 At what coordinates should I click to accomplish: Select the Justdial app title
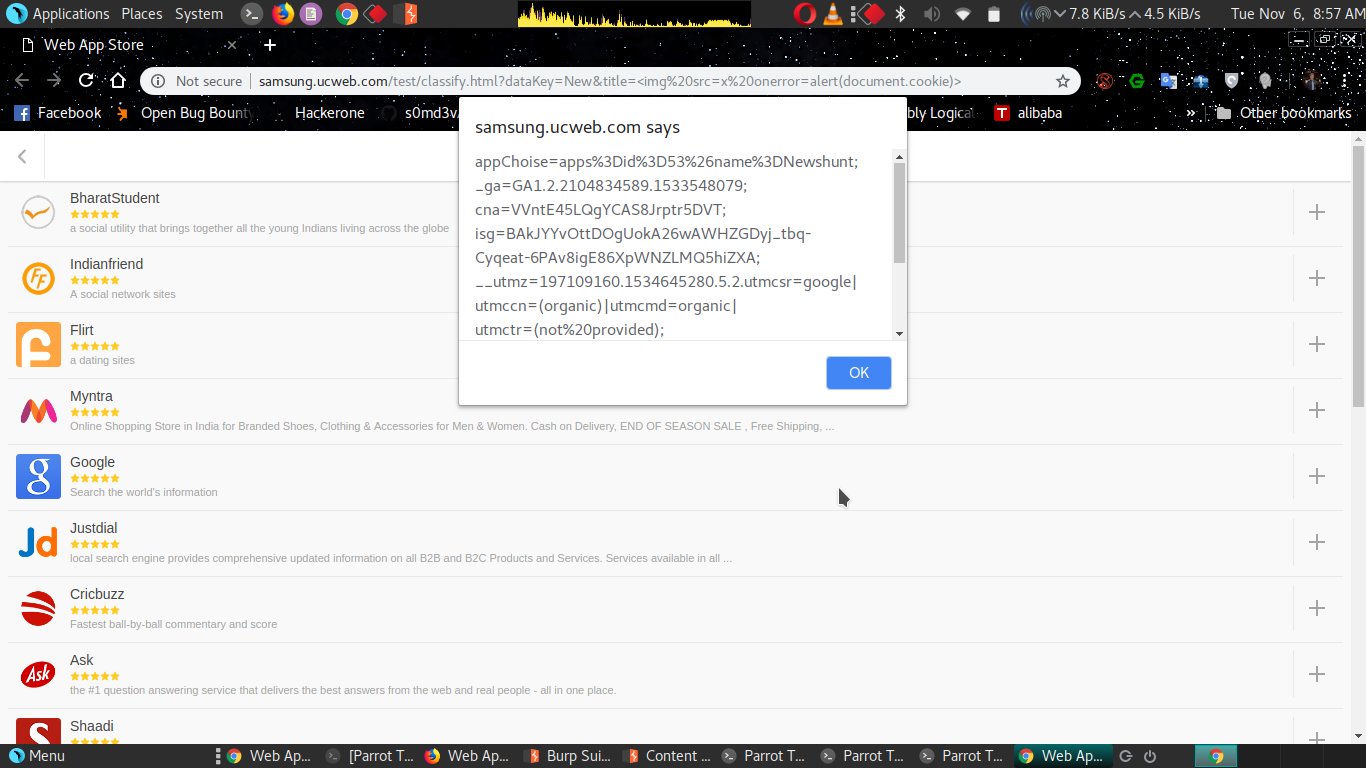point(94,528)
